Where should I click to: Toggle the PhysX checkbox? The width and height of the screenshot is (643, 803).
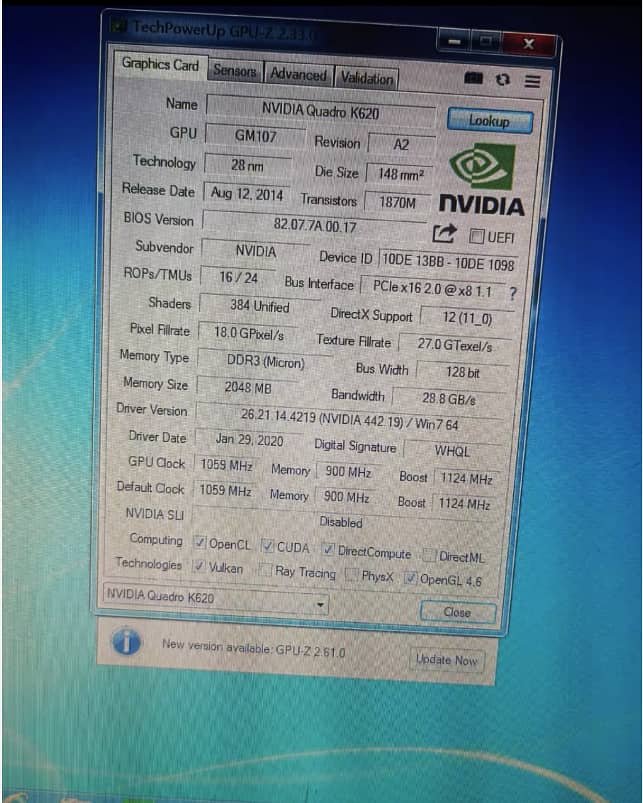click(352, 574)
